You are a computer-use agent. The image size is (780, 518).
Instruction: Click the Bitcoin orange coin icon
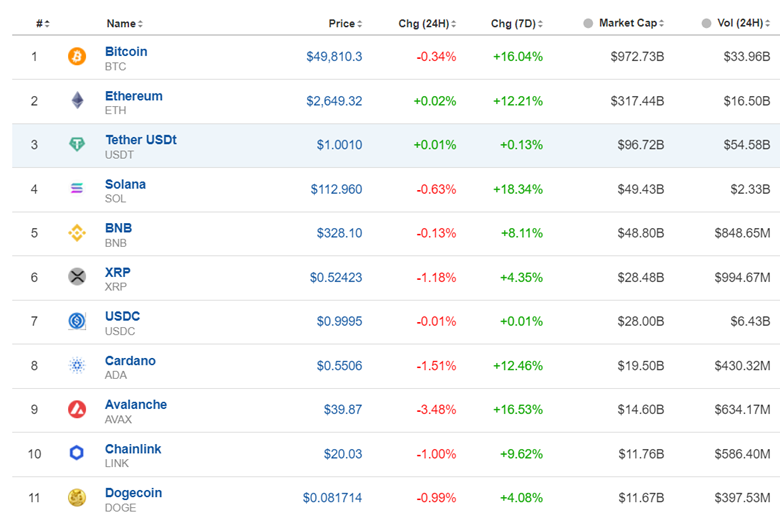pyautogui.click(x=77, y=57)
